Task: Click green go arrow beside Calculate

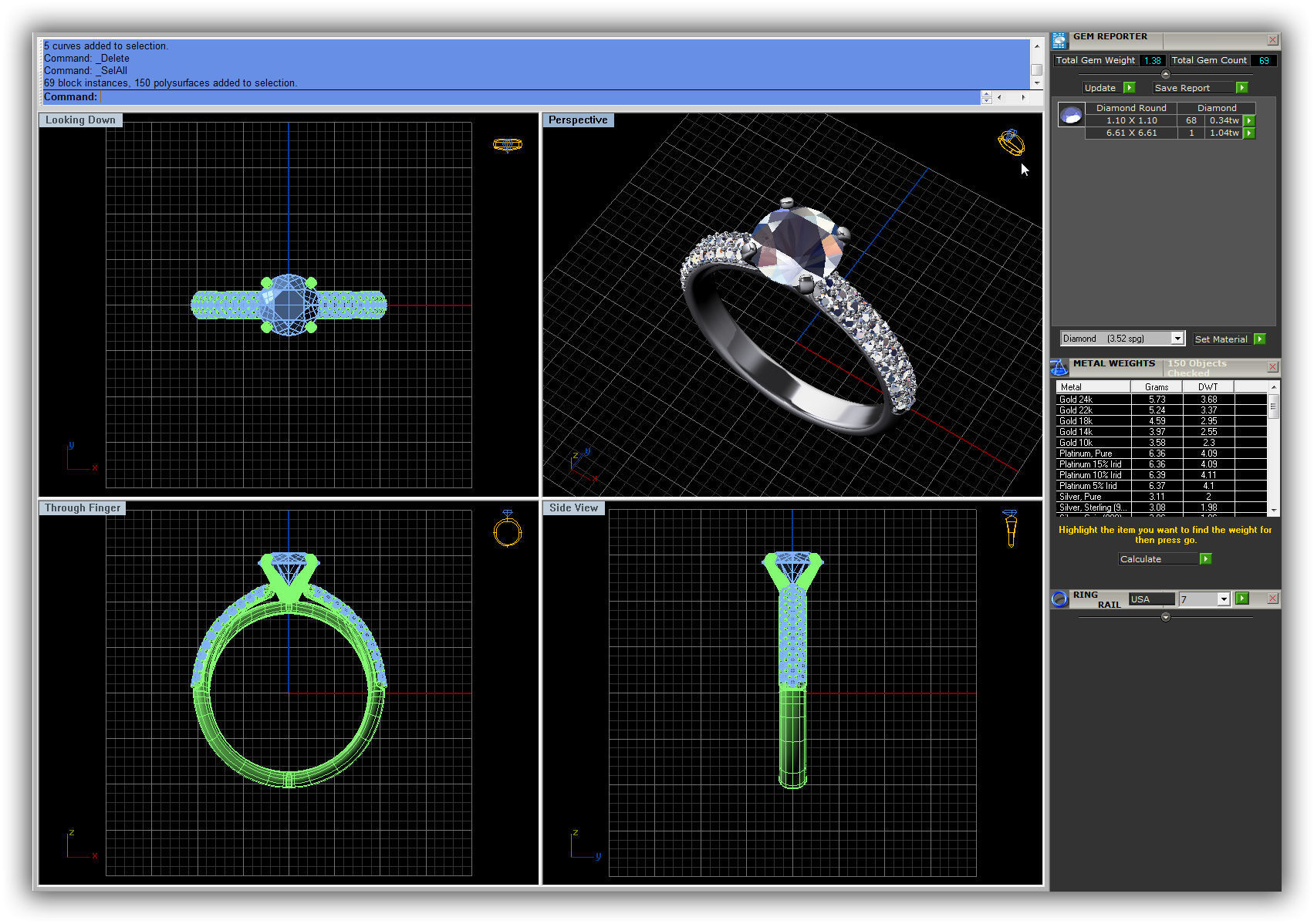Action: click(1206, 559)
